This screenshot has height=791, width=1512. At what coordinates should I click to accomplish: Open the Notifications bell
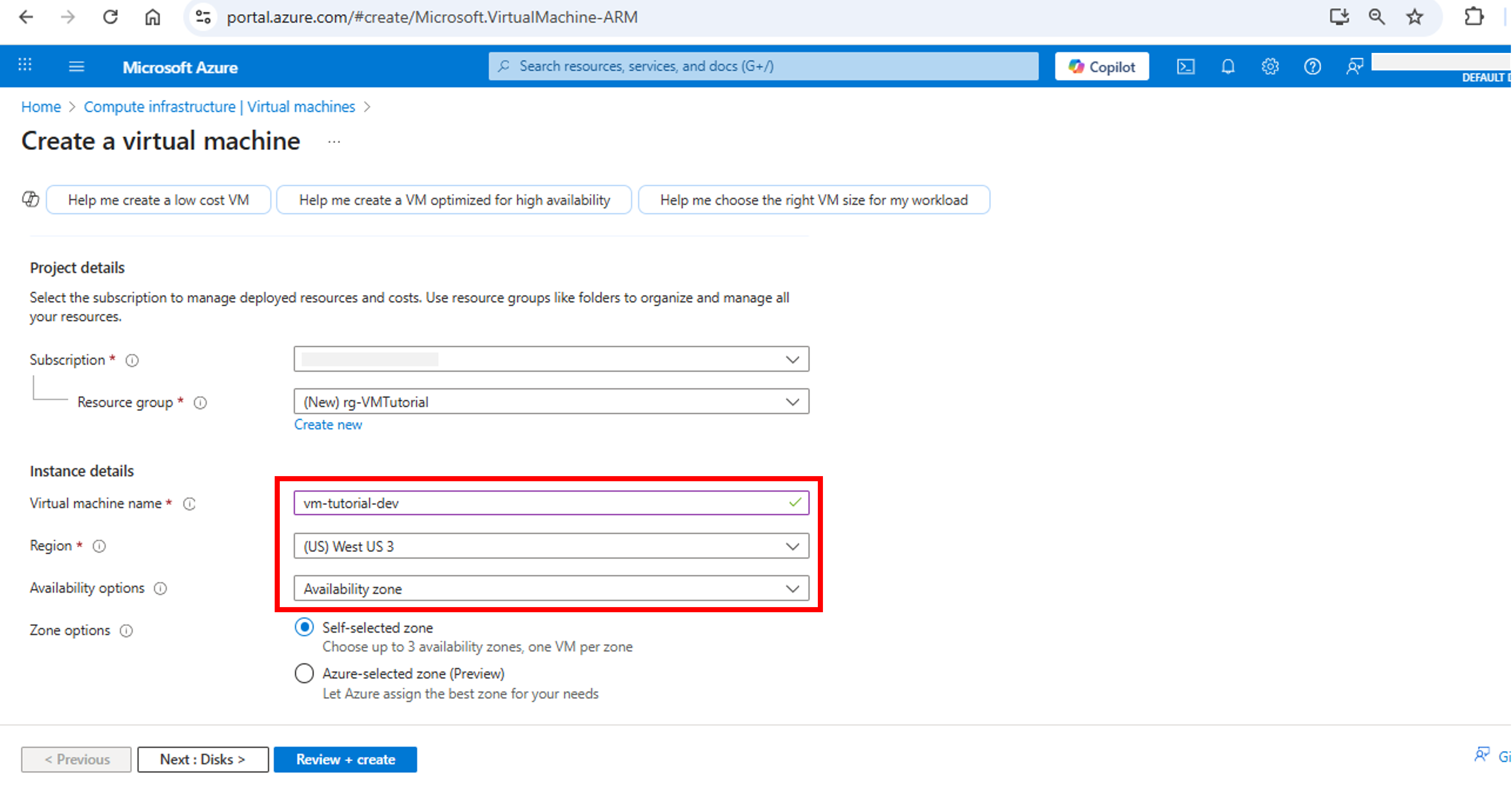coord(1228,66)
